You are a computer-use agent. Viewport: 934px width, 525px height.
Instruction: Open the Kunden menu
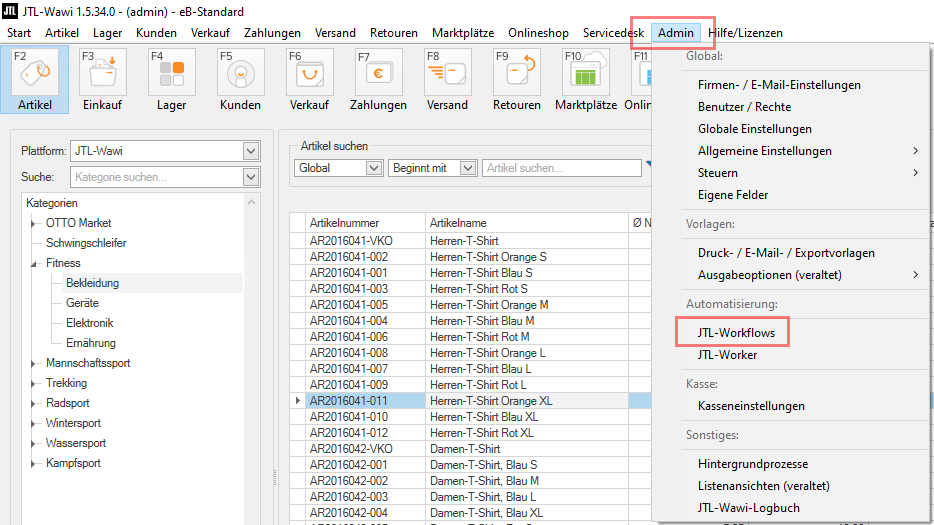click(x=156, y=33)
